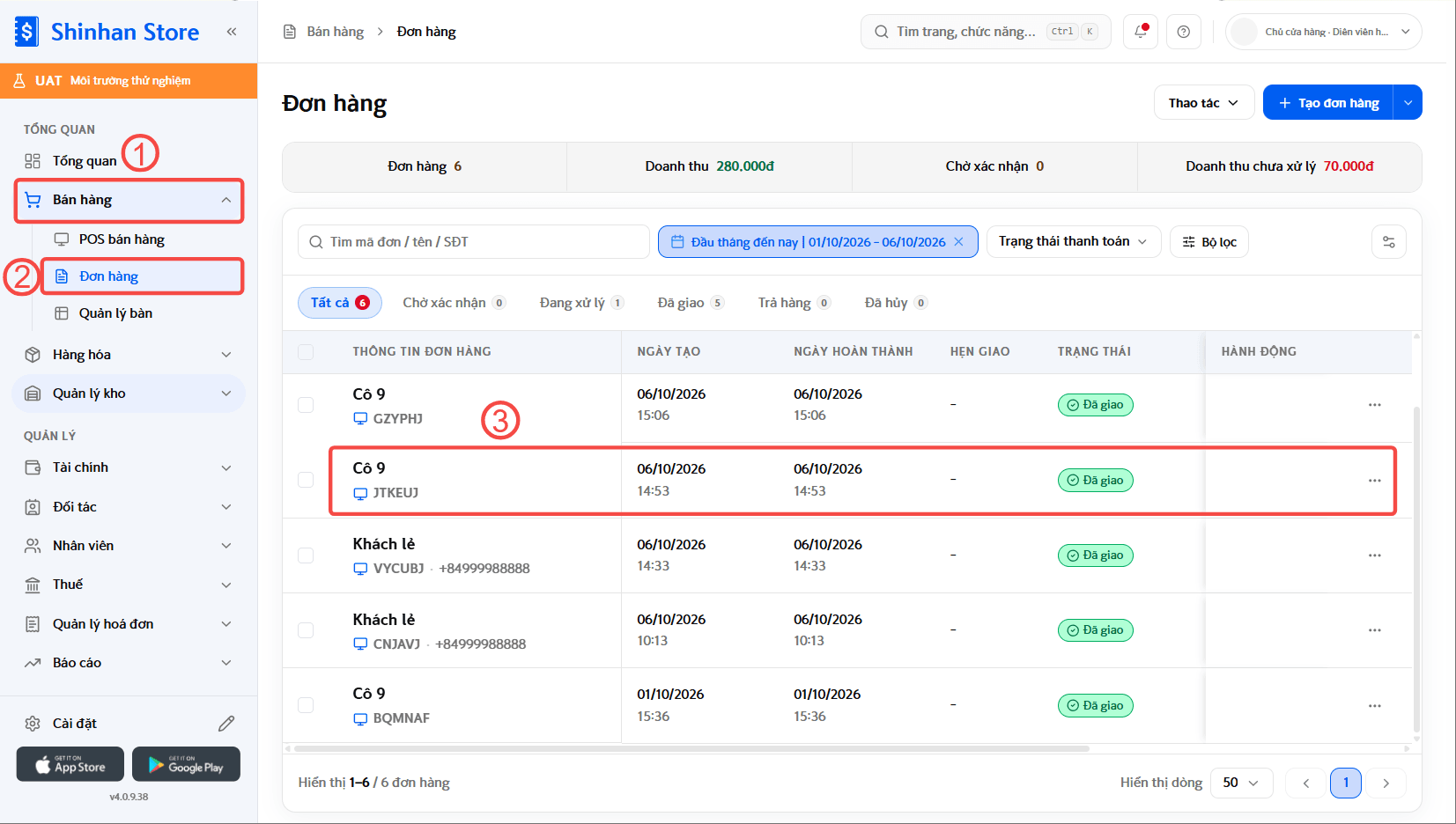Select the checkbox for order JTKEUJ
Viewport: 1456px width, 824px height.
click(306, 480)
